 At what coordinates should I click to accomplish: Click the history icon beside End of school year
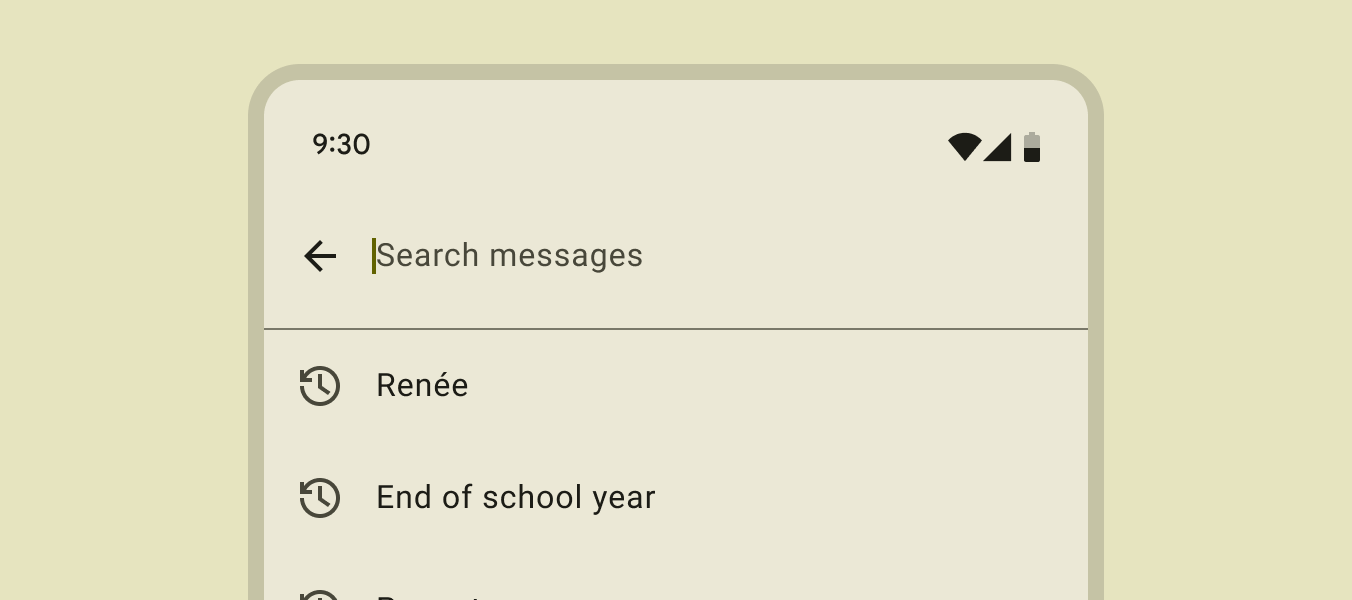320,498
